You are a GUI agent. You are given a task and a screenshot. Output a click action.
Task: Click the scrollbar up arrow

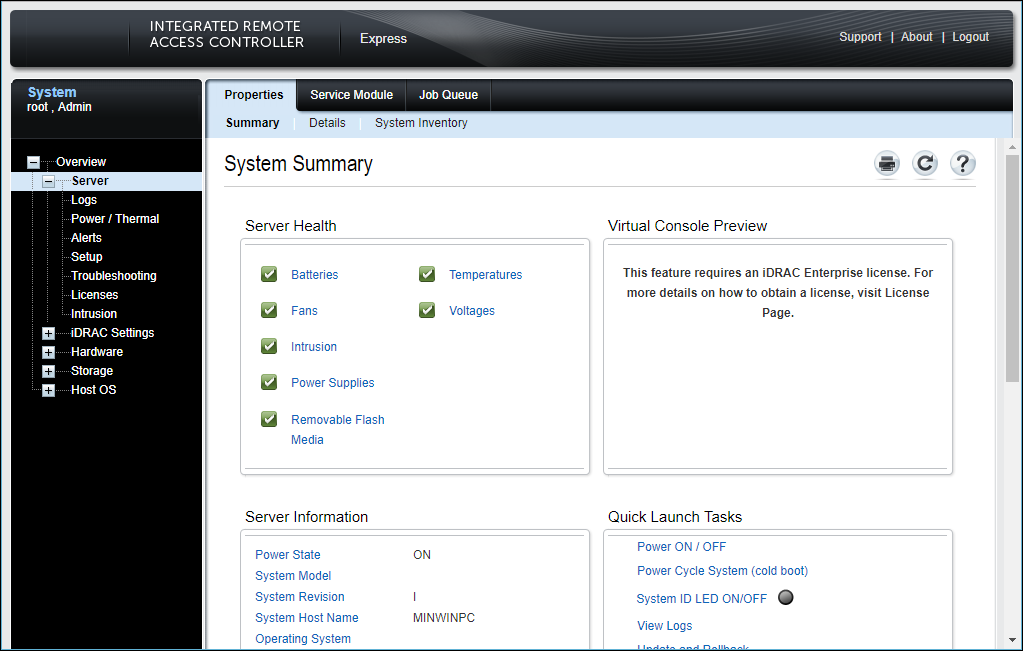[1012, 145]
